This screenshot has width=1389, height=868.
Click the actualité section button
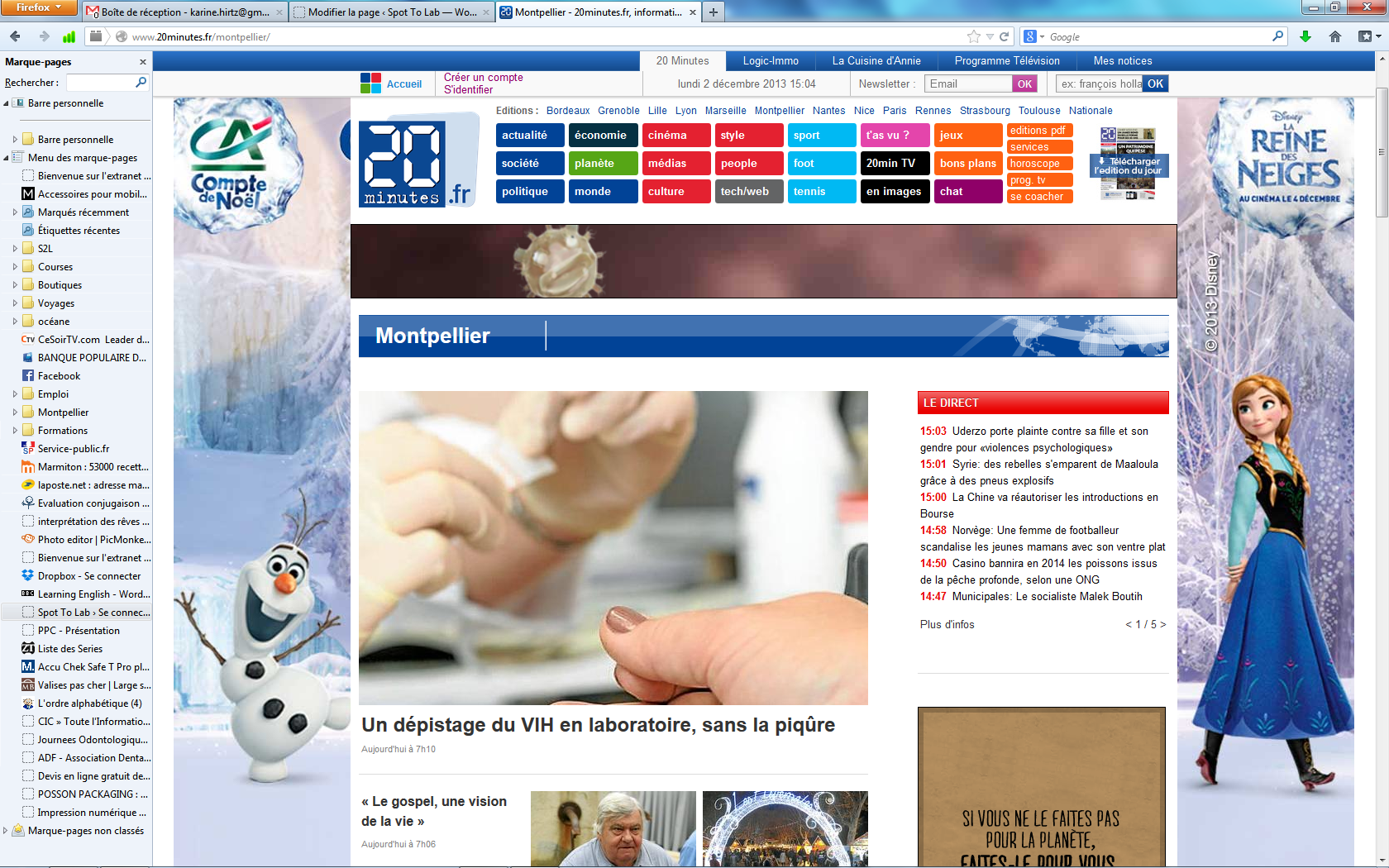pyautogui.click(x=530, y=135)
